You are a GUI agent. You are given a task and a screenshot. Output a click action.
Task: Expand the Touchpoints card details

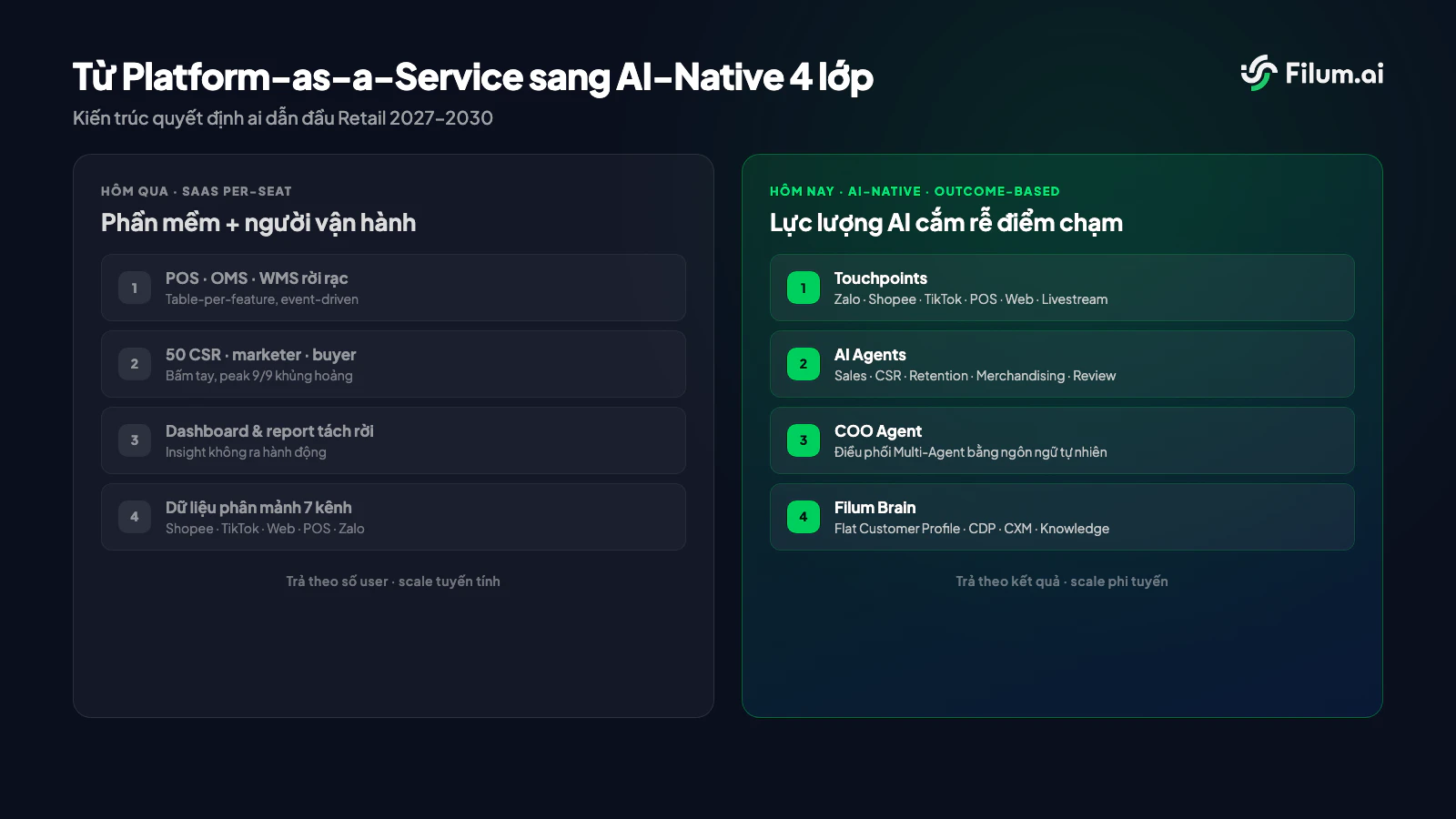(1061, 288)
